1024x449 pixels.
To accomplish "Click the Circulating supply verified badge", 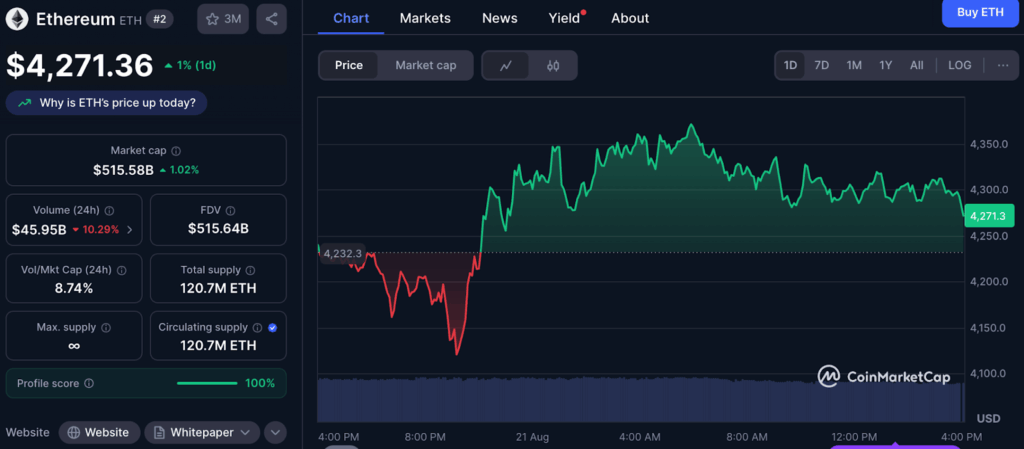I will coord(273,327).
